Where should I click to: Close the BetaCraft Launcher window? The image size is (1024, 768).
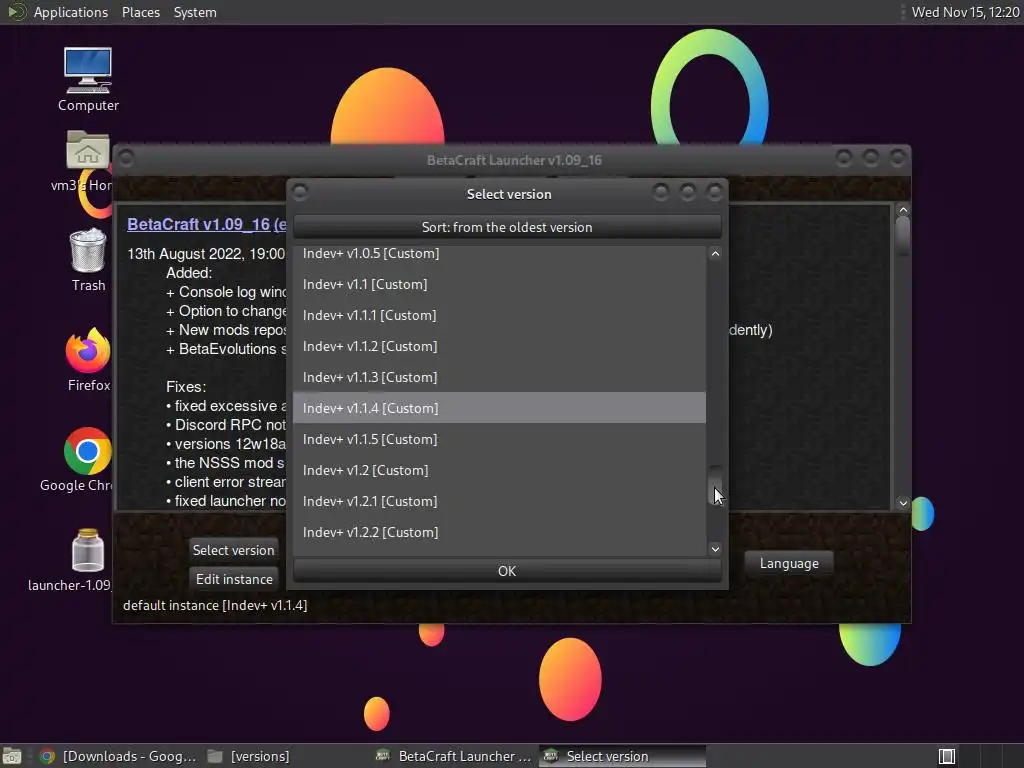(898, 157)
